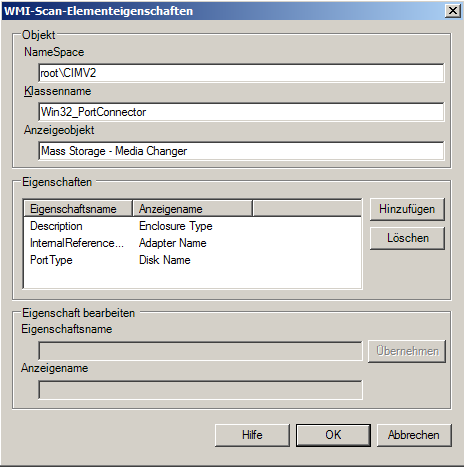Click the Adapter Name display name

[173, 243]
